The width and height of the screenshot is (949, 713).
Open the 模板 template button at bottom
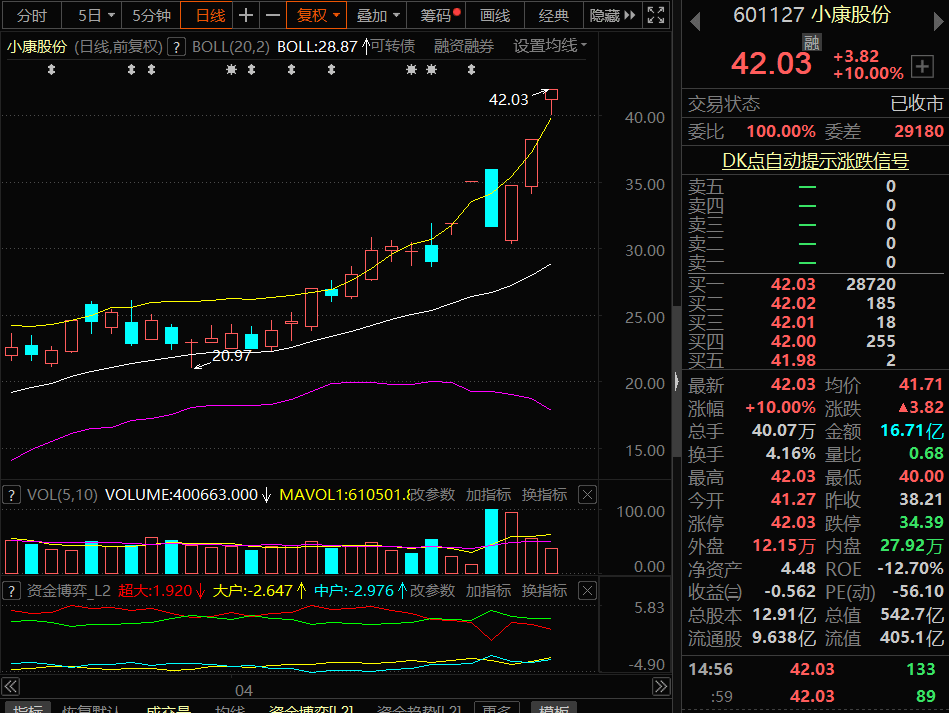coord(554,708)
